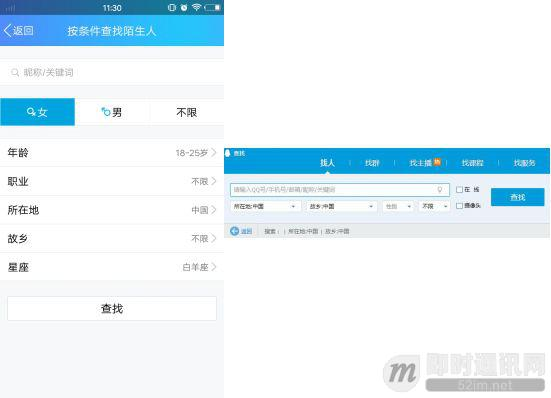Viewport: 551px width, 398px height.
Task: Select the 不限 gender option
Action: (187, 112)
